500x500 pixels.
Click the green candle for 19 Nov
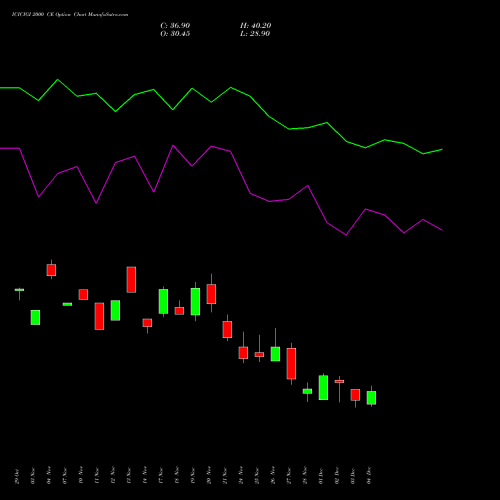(195, 302)
